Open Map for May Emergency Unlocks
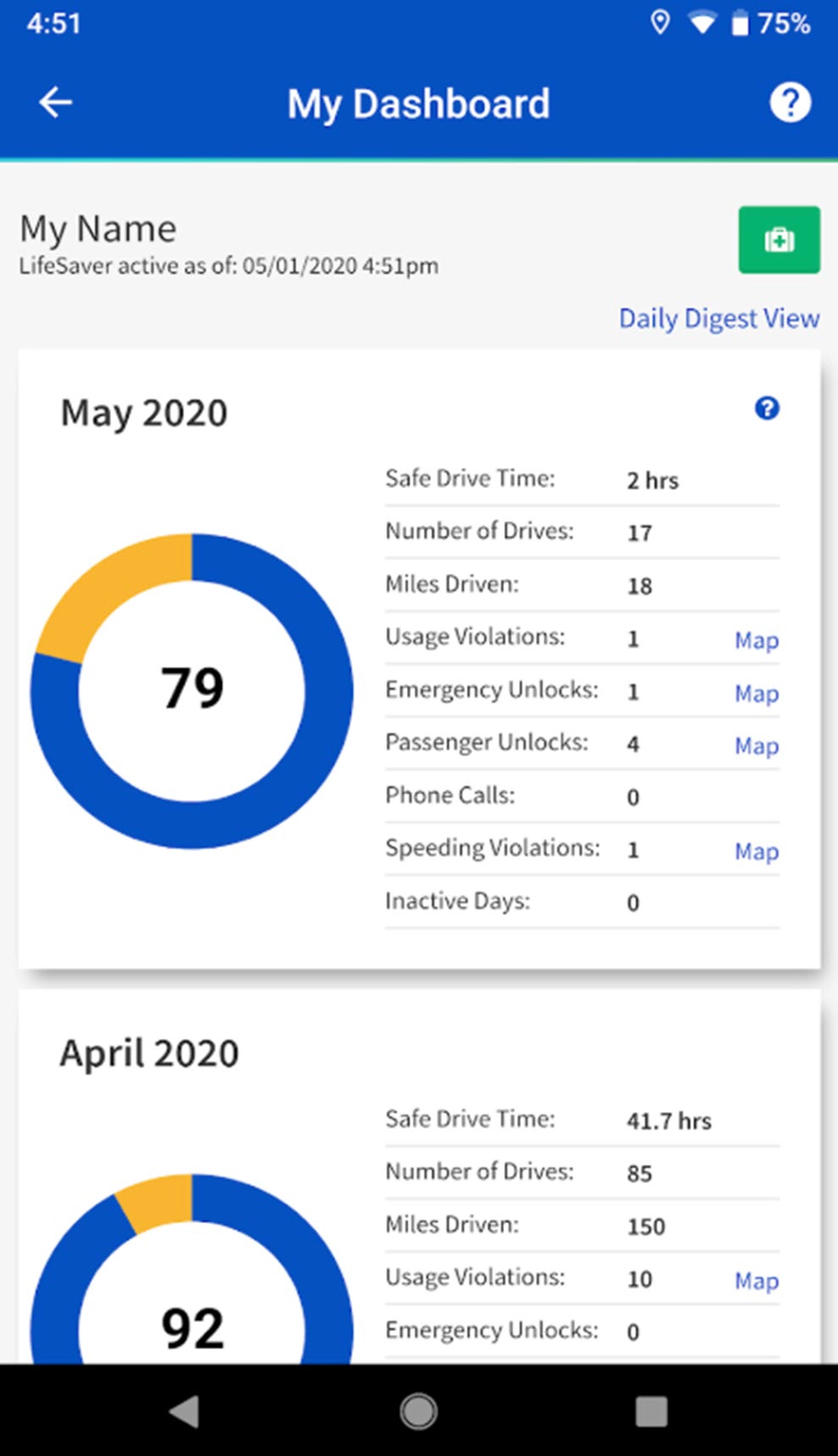The image size is (838, 1456). tap(756, 693)
